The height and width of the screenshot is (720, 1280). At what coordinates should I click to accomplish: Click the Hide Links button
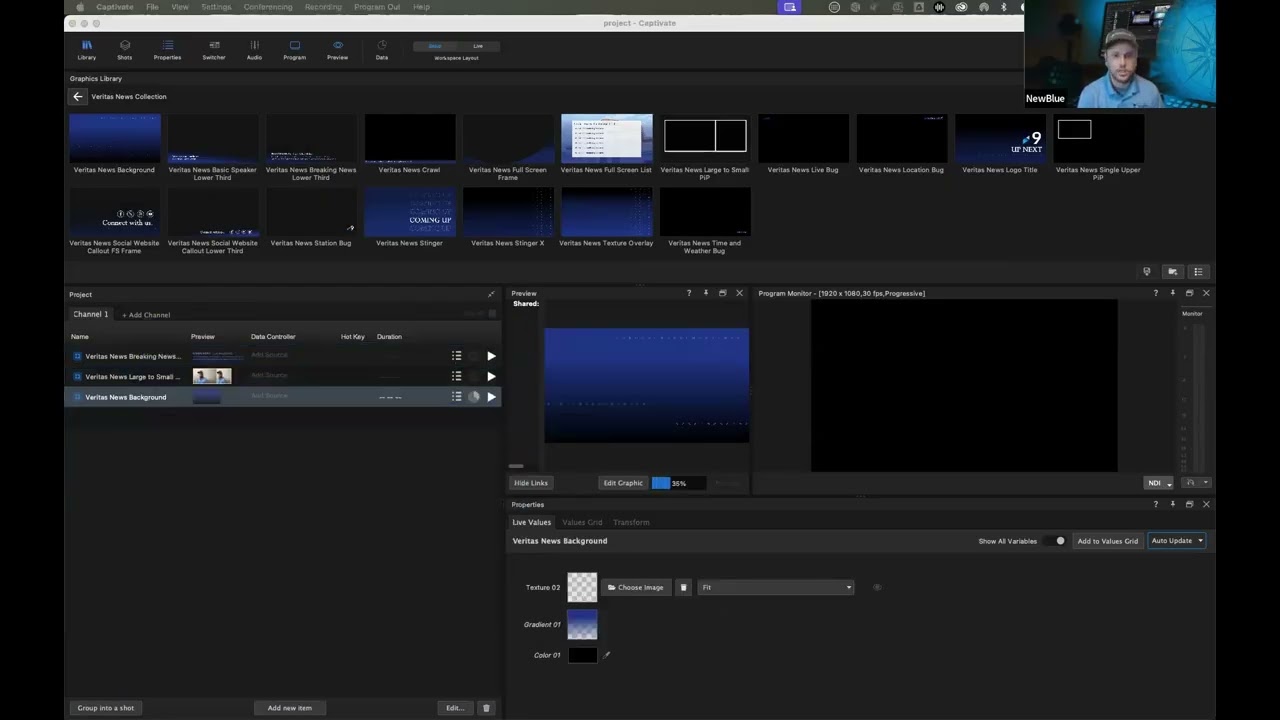coord(531,483)
